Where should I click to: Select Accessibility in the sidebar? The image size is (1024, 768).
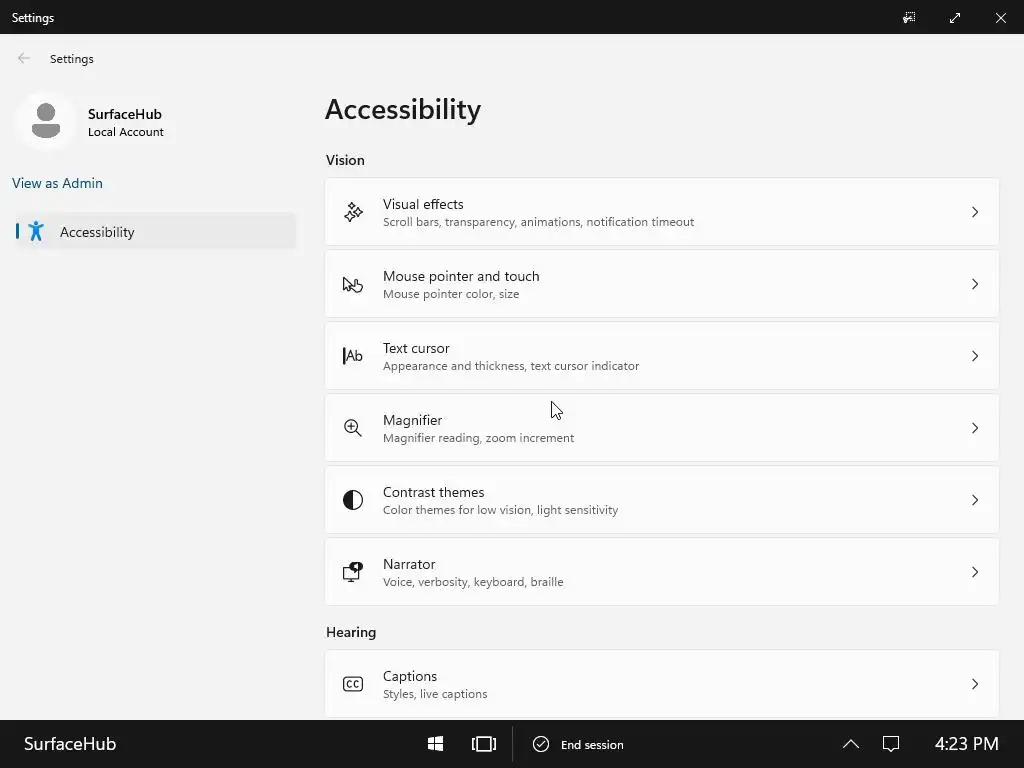[x=97, y=232]
